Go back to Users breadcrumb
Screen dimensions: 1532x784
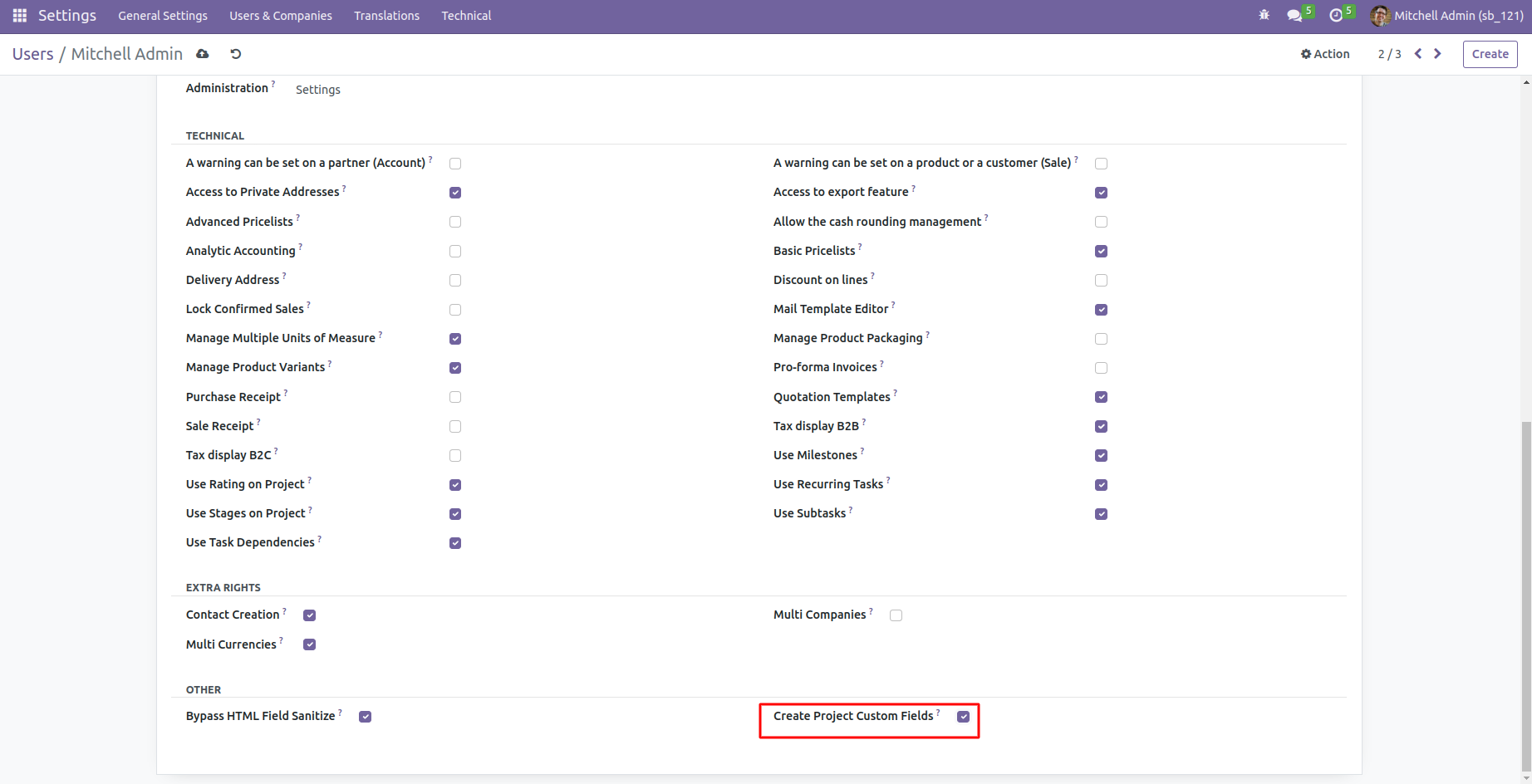click(33, 54)
